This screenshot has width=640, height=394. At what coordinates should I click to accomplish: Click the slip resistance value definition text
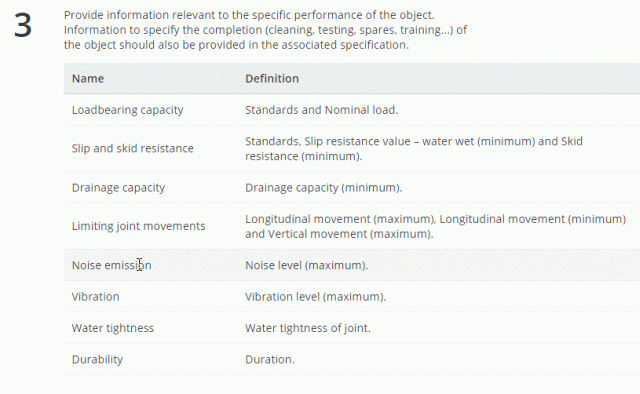pos(414,149)
